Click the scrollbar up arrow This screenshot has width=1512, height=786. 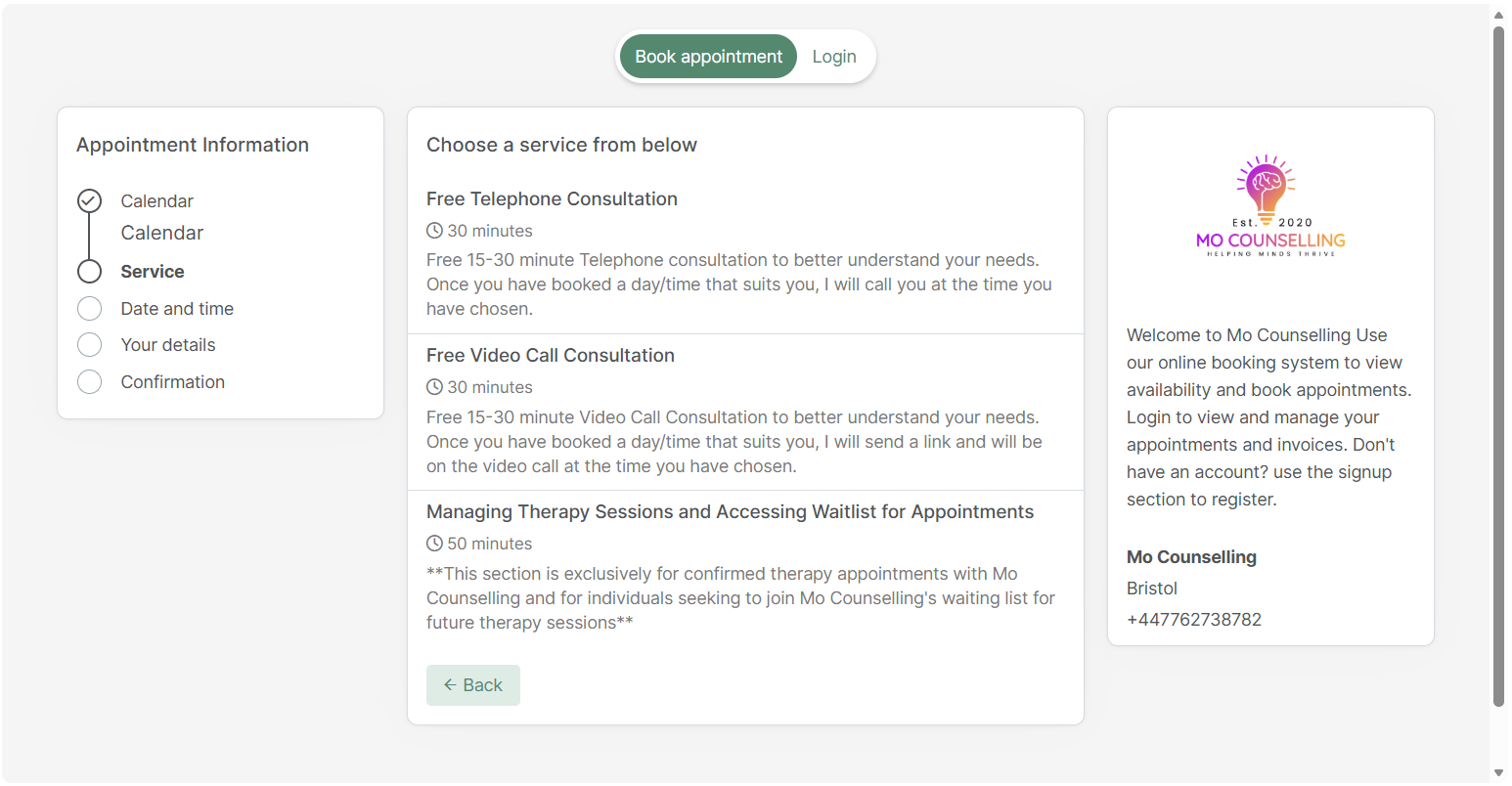point(1498,15)
